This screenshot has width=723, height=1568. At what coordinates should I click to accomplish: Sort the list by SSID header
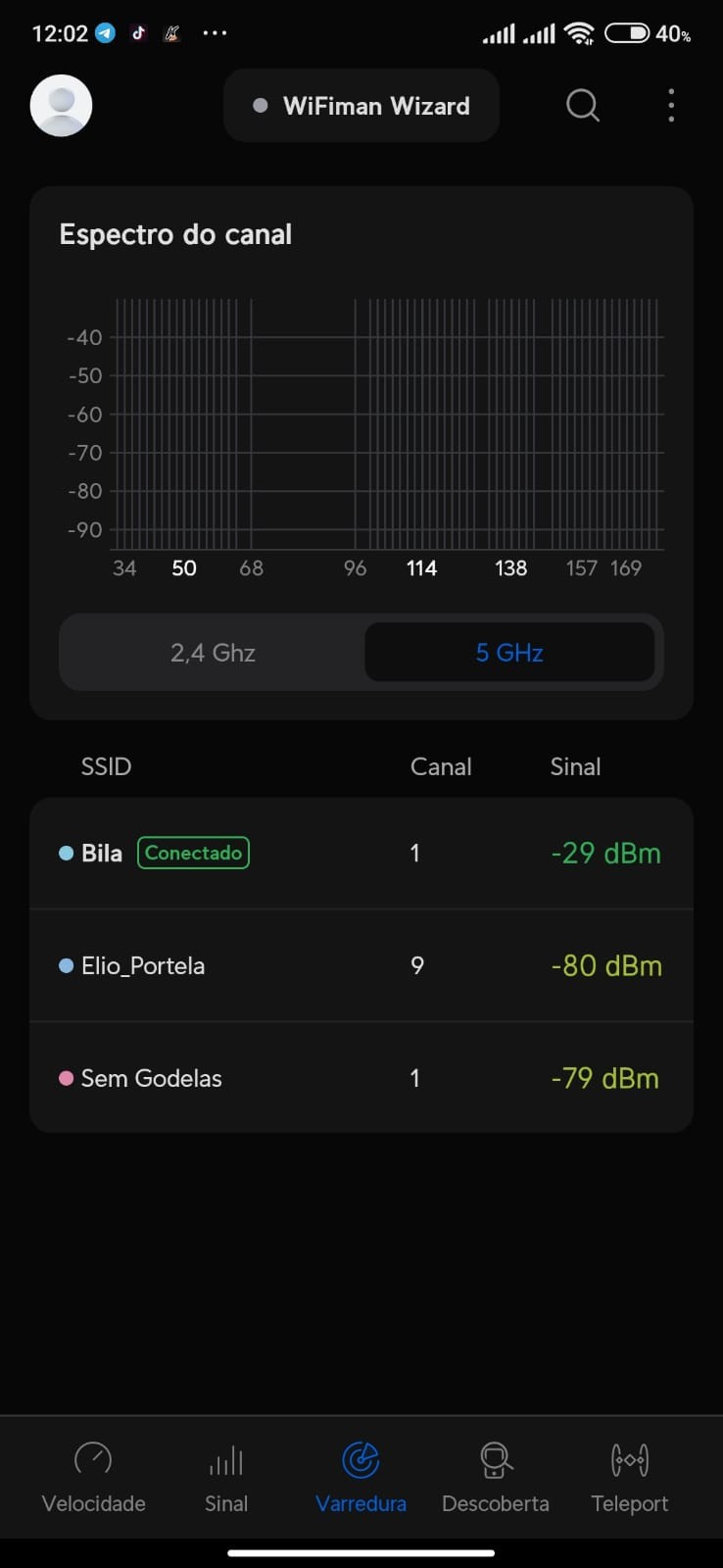pyautogui.click(x=106, y=766)
